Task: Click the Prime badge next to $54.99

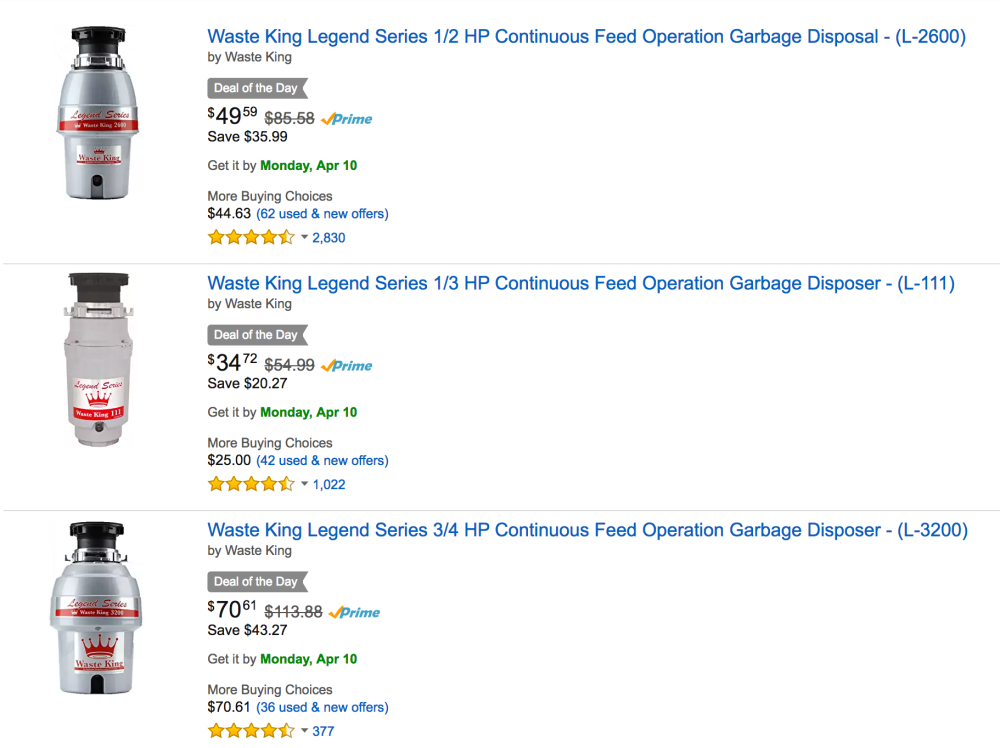Action: coord(347,365)
